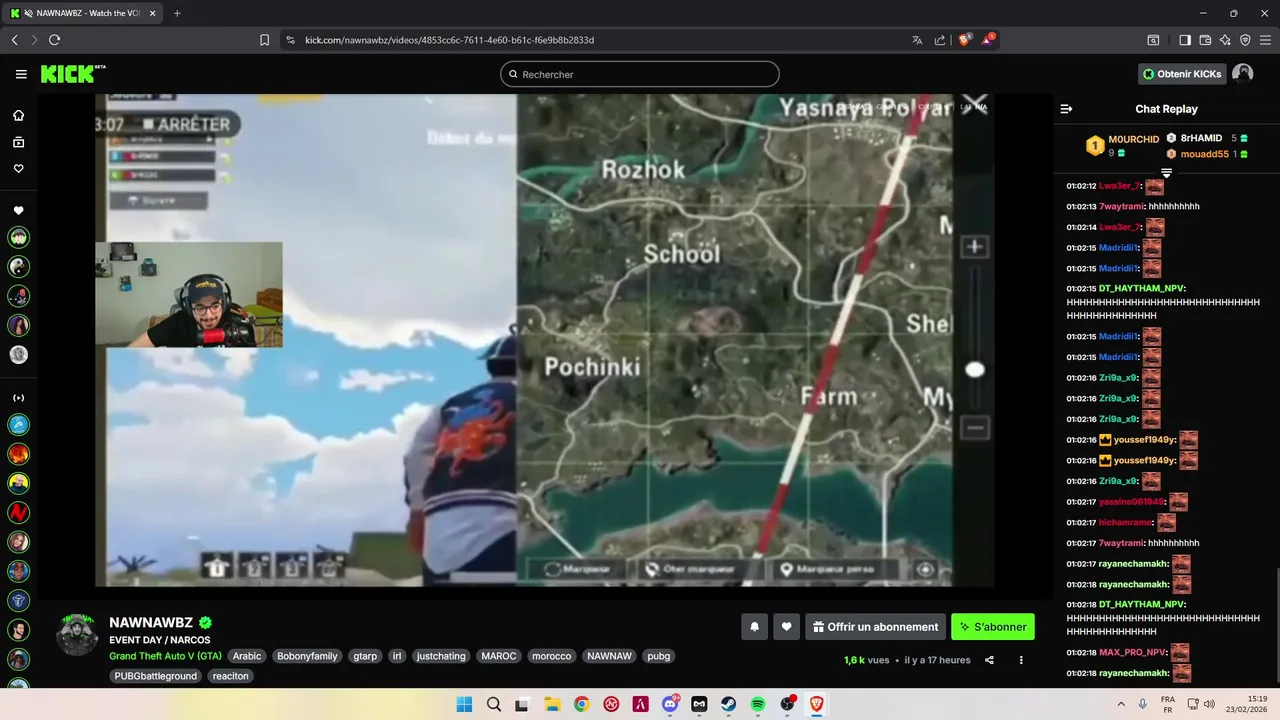Select the justchating tag
Screen dimensions: 1280x720
coord(441,656)
